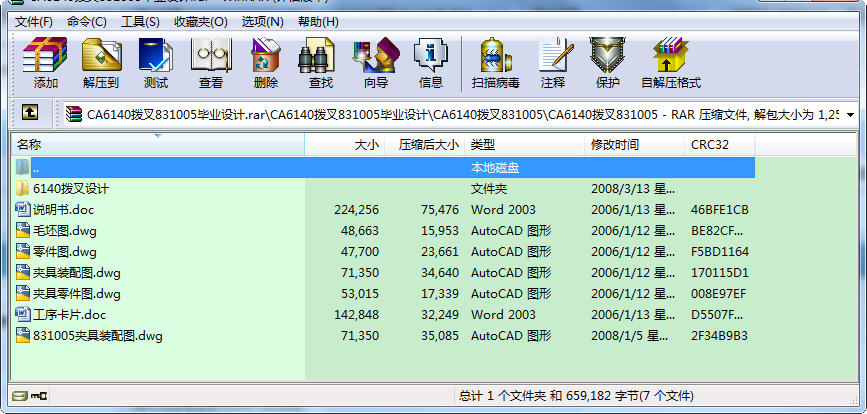
Task: Click the Word icon of 工序卡片.doc
Action: [x=23, y=315]
